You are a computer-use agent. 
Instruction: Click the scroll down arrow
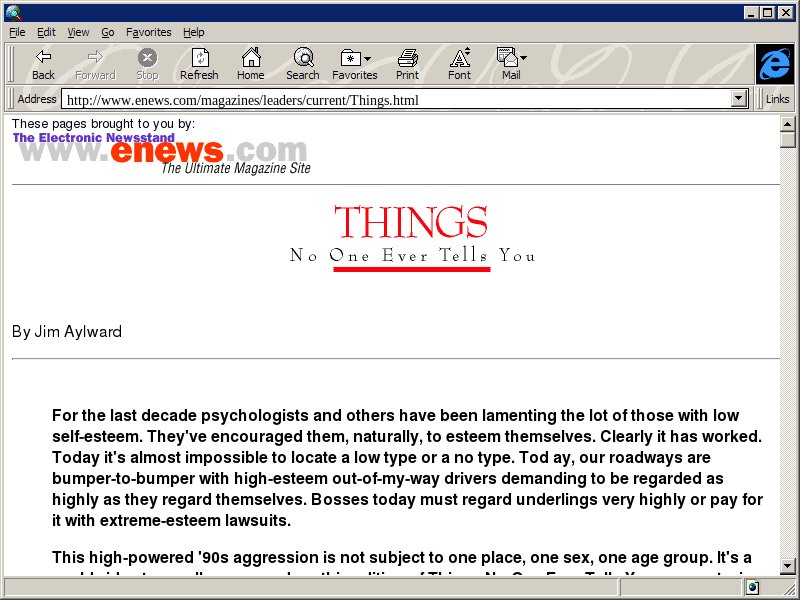788,566
